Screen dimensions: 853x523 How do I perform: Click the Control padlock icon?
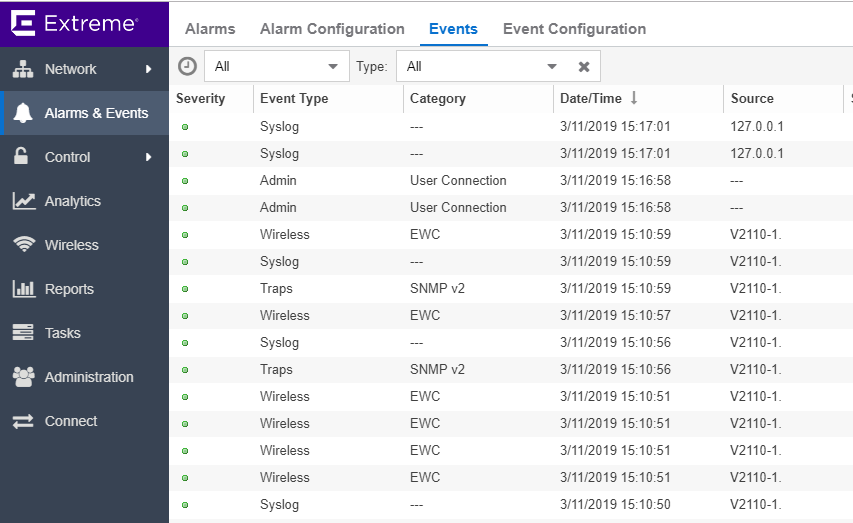pos(23,157)
